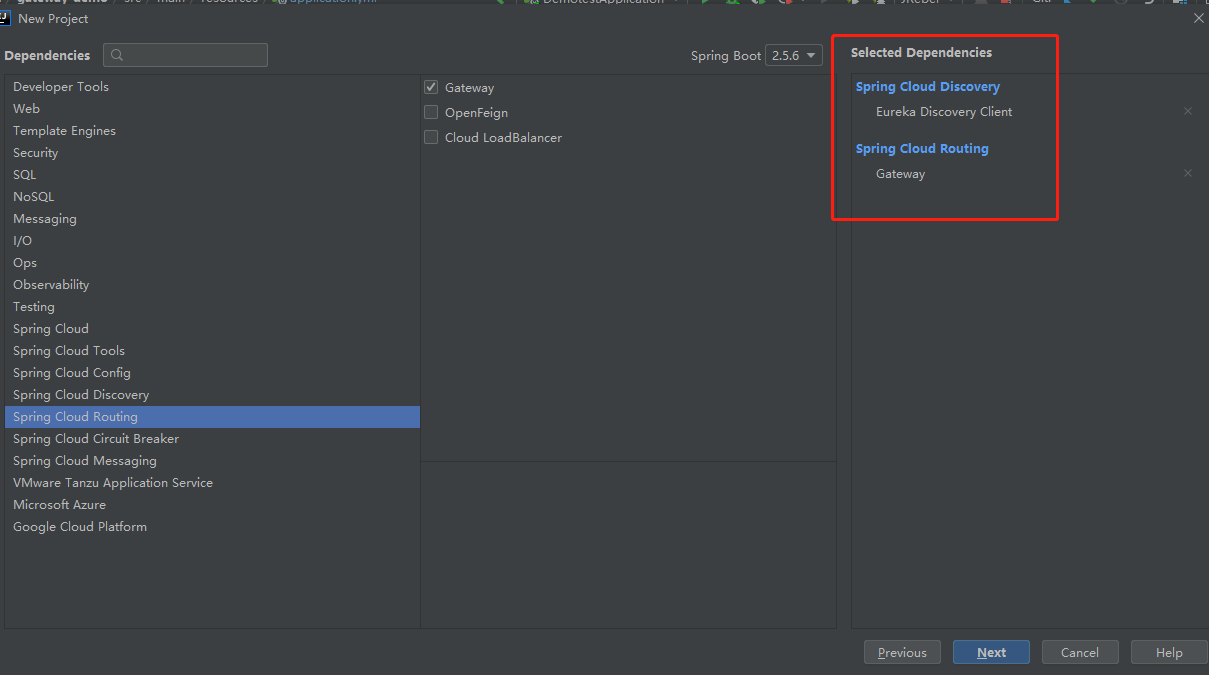This screenshot has width=1209, height=675.
Task: Click the Gateway label in dependency list
Action: [x=469, y=88]
